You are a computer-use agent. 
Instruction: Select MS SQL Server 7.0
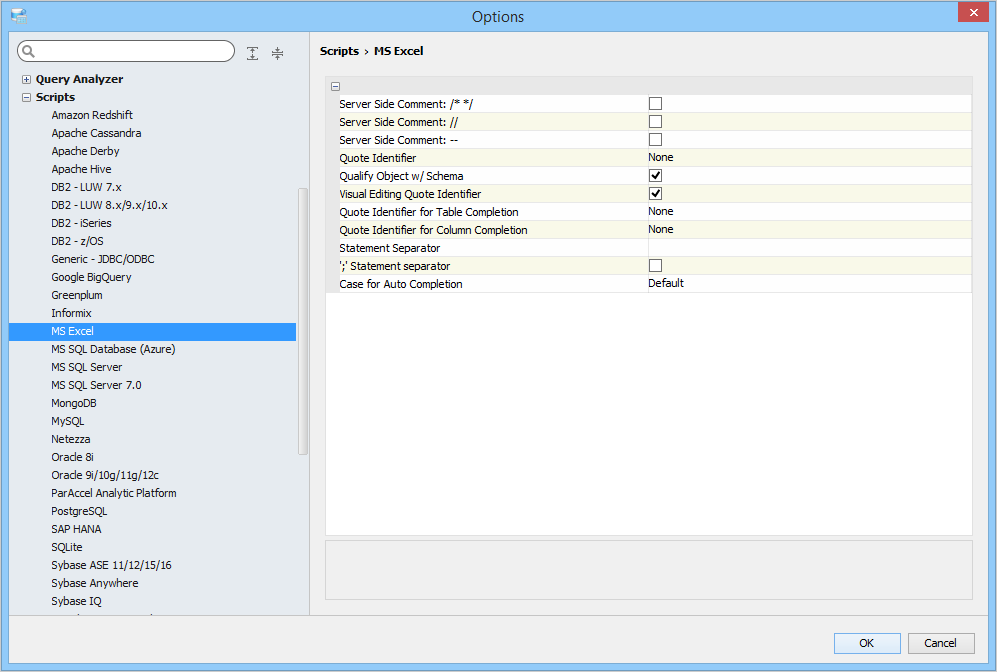tap(96, 385)
